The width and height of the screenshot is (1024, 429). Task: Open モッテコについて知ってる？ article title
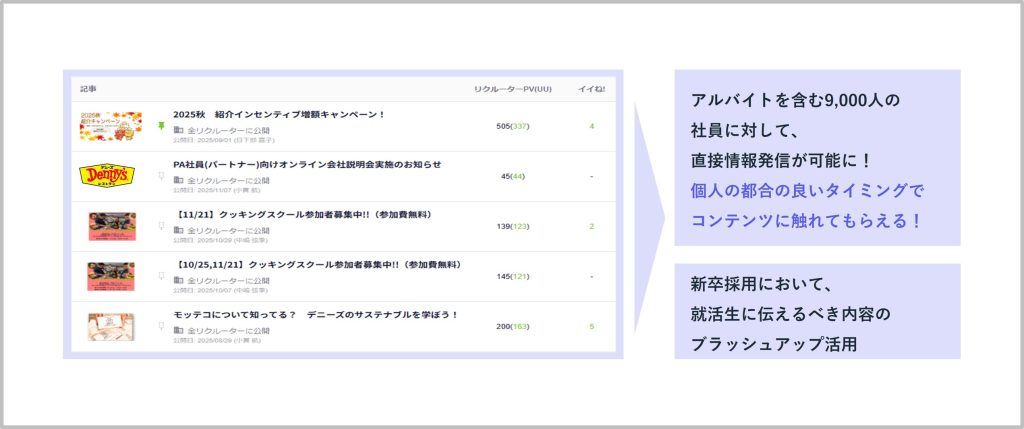click(x=315, y=314)
